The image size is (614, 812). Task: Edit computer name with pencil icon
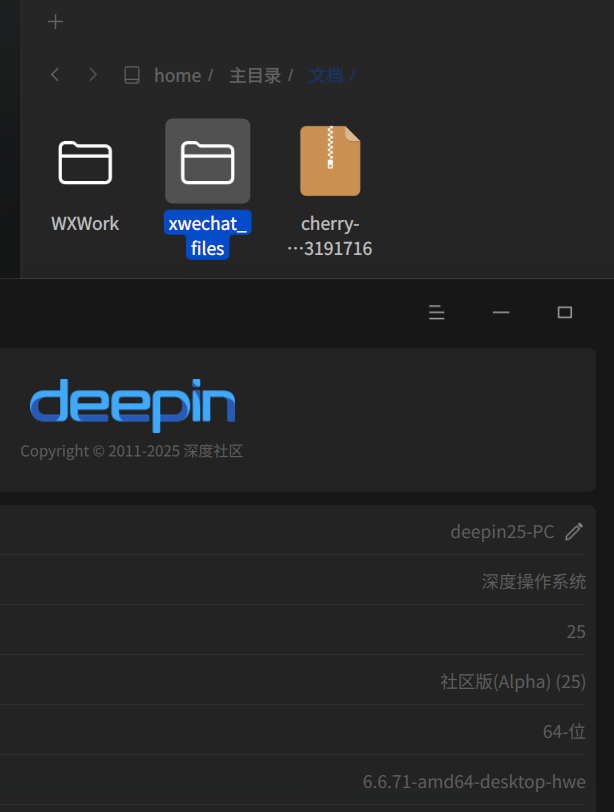coord(574,532)
